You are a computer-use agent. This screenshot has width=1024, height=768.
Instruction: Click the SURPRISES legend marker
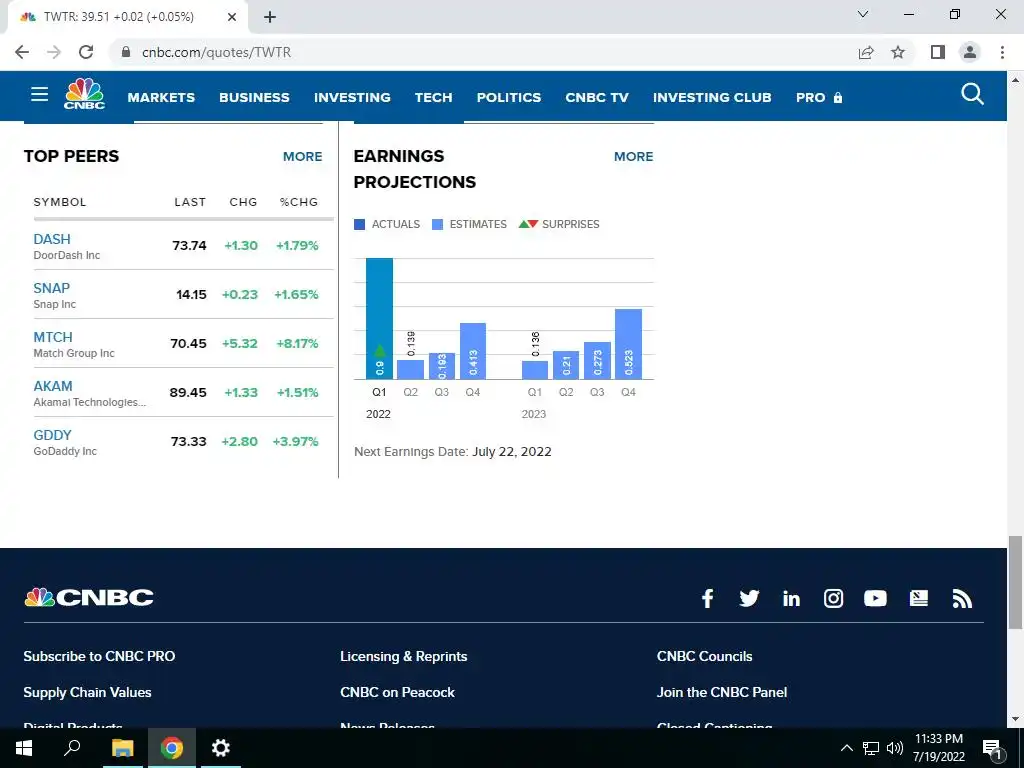click(528, 224)
